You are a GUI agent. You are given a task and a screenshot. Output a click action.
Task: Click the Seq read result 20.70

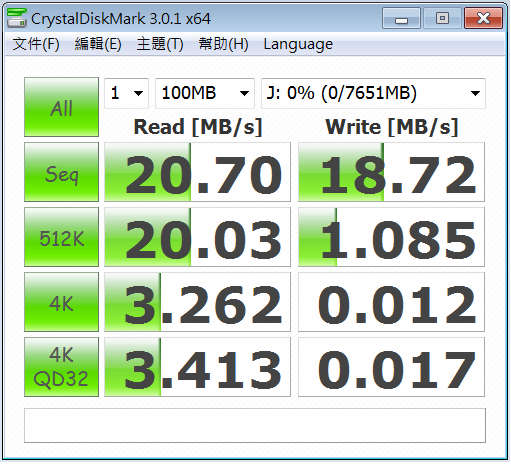(x=197, y=172)
